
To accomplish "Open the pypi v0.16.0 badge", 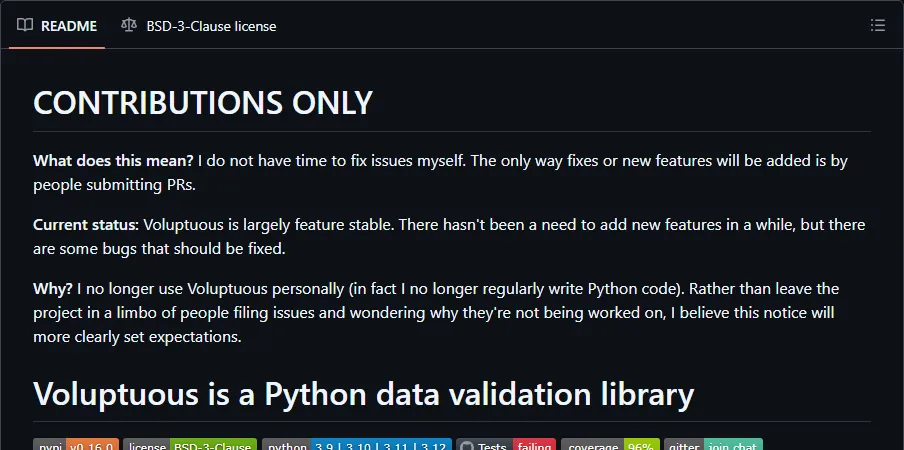I will tap(76, 444).
